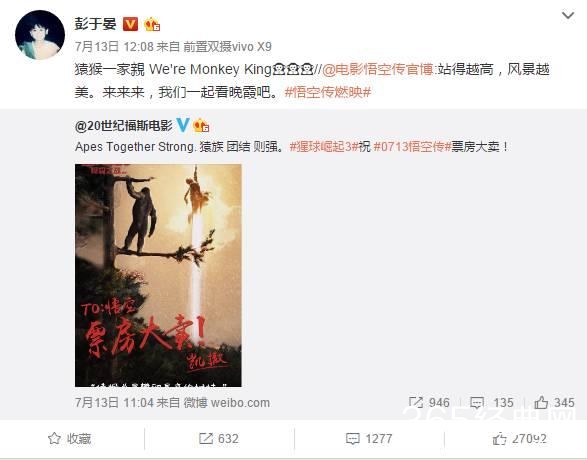The height and width of the screenshot is (460, 587).
Task: Open the post options chevron menu
Action: click(x=568, y=16)
